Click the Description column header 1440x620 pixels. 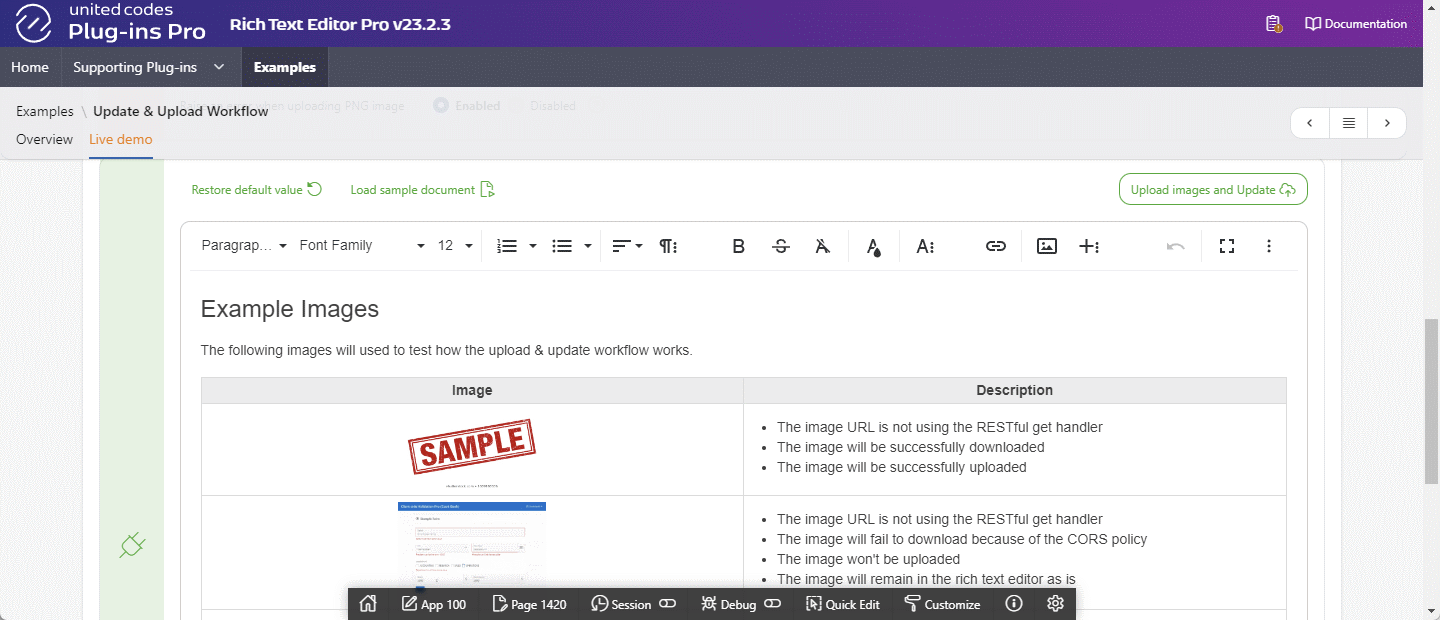point(1014,391)
